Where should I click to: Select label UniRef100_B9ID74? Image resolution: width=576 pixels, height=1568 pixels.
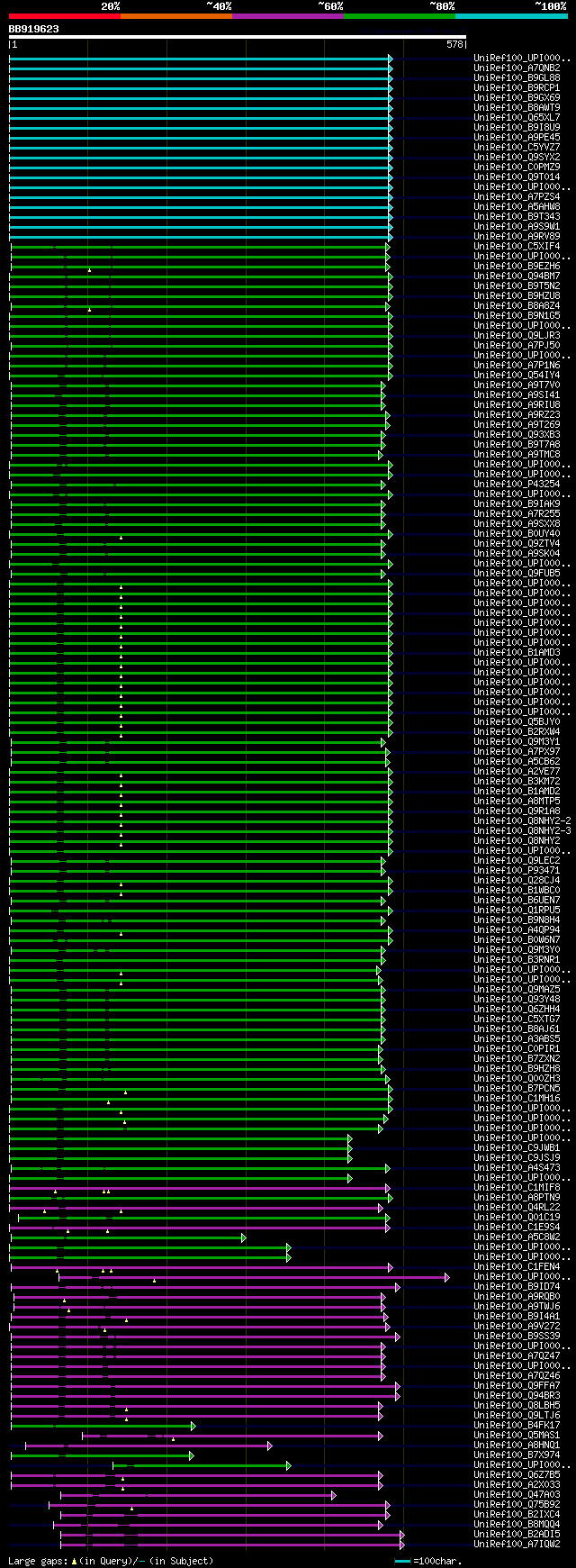point(517,1286)
